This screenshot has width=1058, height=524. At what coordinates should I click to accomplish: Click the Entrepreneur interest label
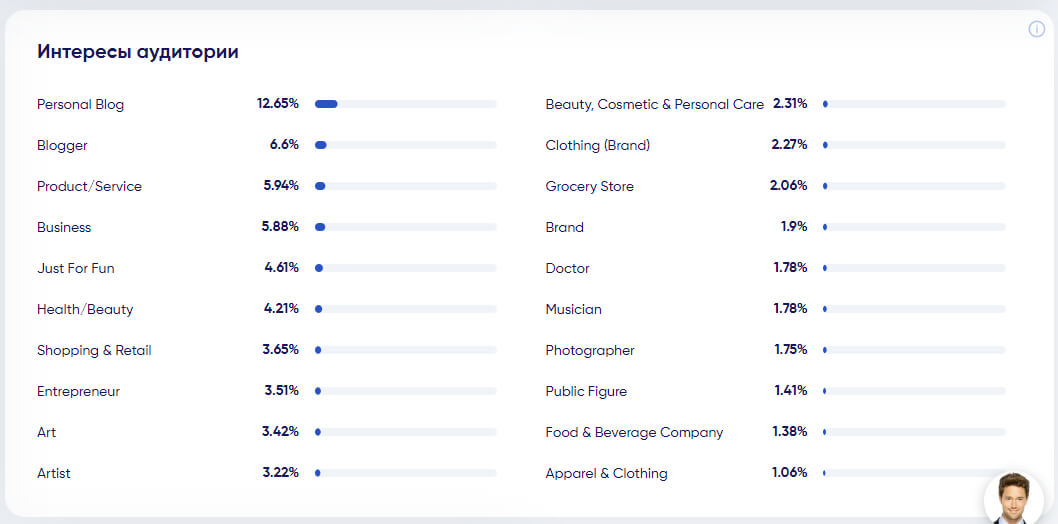78,391
